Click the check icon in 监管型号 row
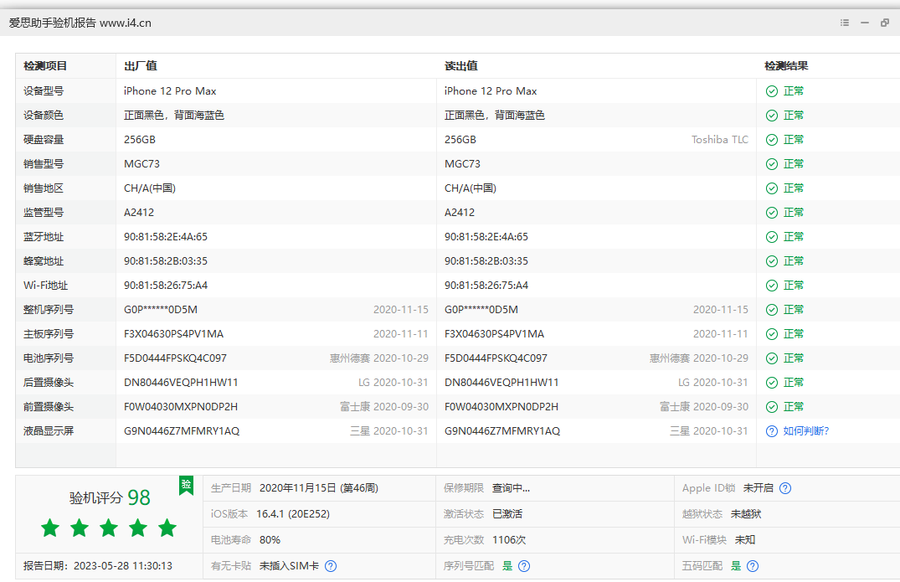 [772, 212]
